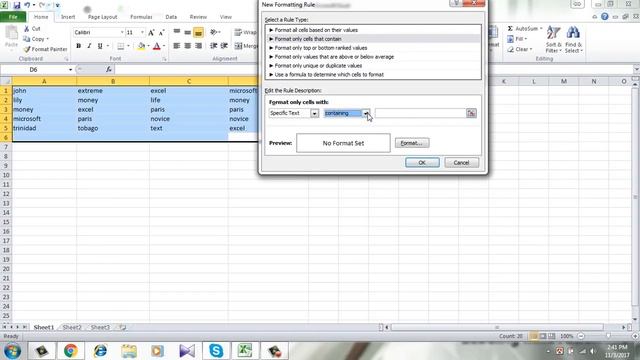This screenshot has width=640, height=360.
Task: Apply bold formatting
Action: 78,46
